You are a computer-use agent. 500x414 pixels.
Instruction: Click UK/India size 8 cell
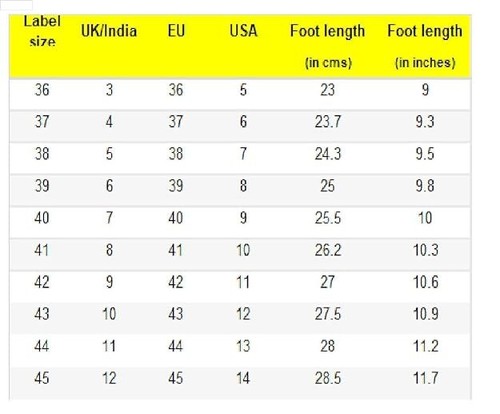pos(109,250)
